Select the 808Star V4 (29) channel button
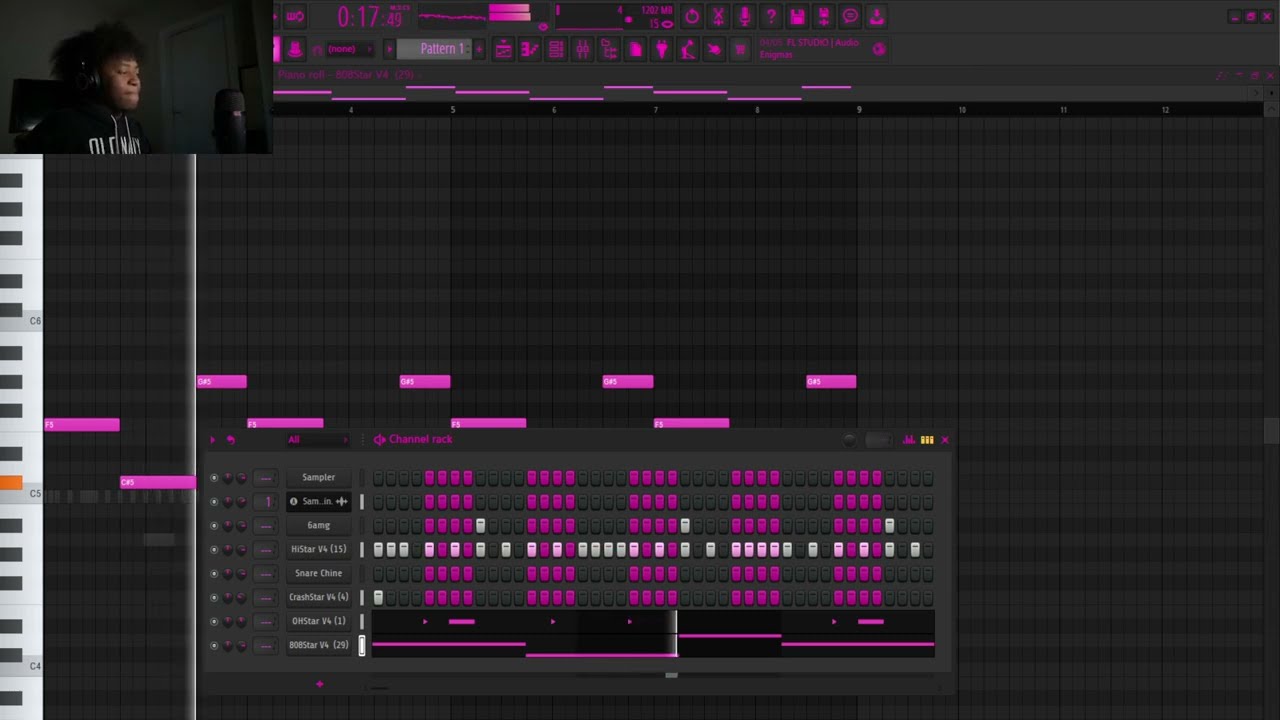 (x=319, y=646)
